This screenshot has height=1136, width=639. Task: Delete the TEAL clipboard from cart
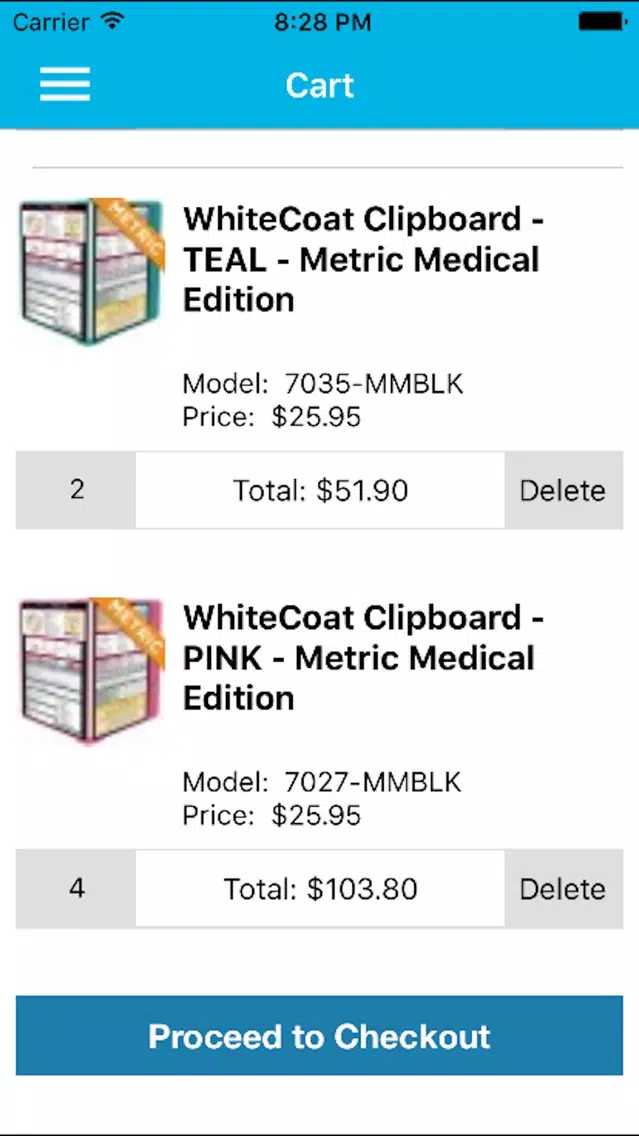click(562, 490)
